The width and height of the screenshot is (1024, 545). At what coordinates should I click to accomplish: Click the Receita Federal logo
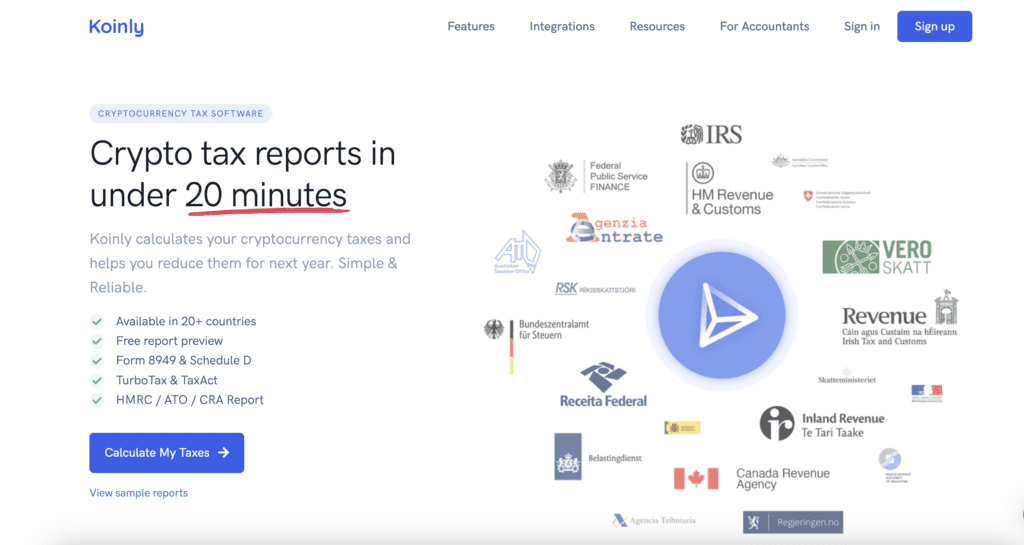click(x=603, y=385)
